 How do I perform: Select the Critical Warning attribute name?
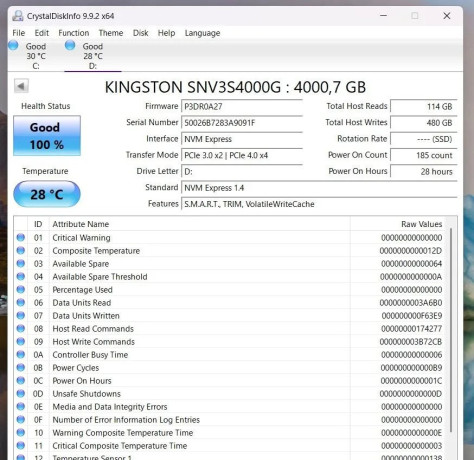[81, 238]
